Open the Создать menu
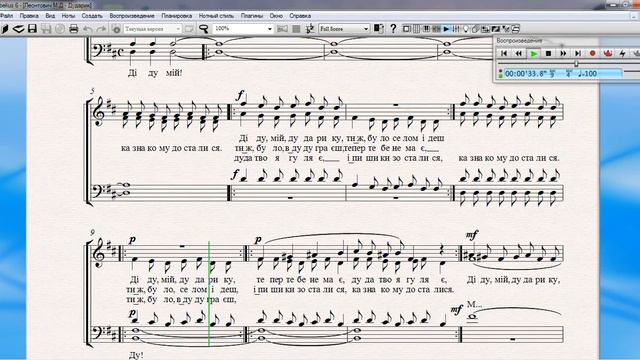Screen dimensions: 640x360 (x=92, y=16)
